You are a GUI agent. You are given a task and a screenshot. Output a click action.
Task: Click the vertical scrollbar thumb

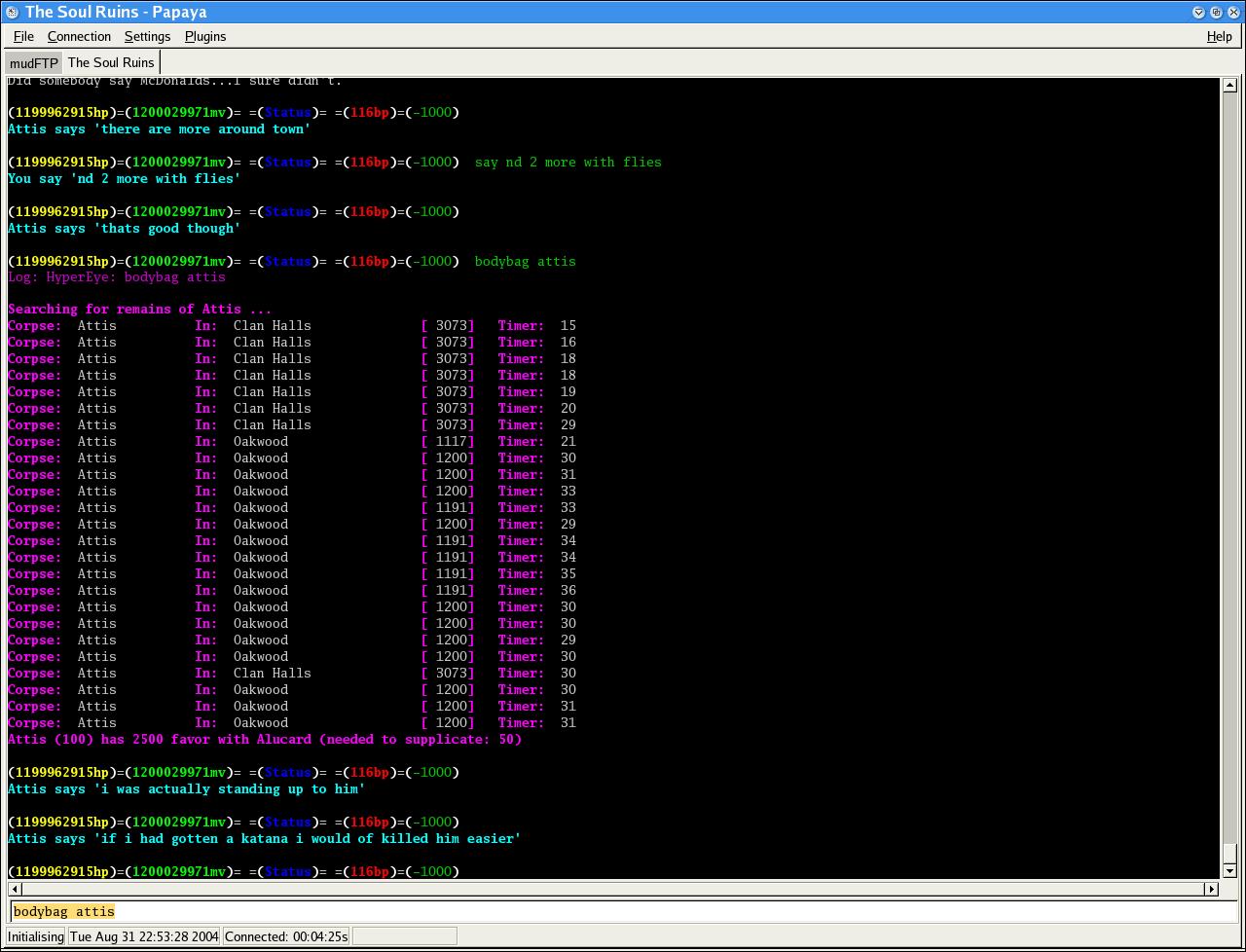point(1229,853)
